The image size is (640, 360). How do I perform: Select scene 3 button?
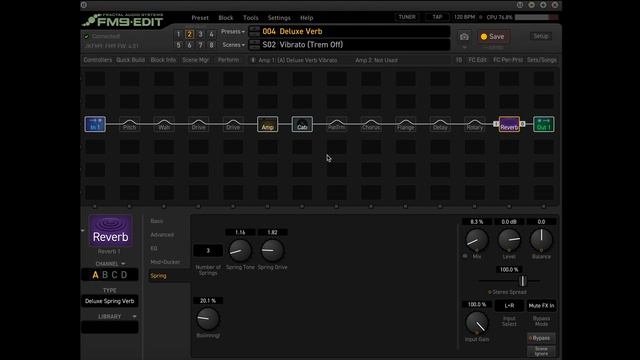coord(200,34)
